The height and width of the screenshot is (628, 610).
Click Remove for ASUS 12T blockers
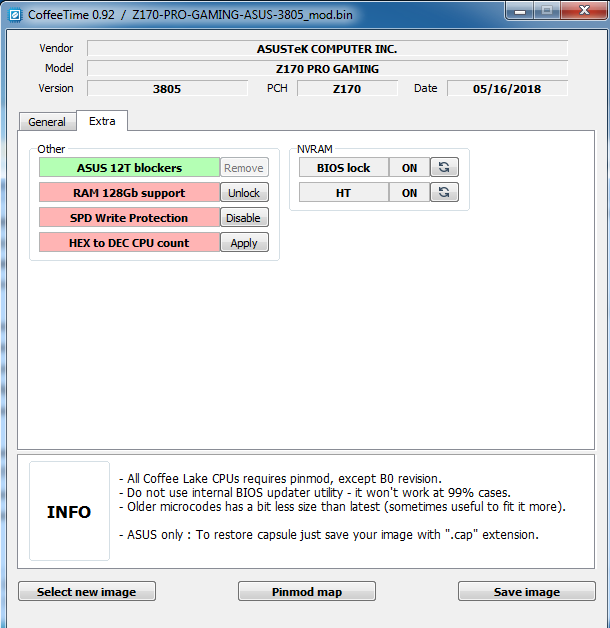(x=244, y=167)
